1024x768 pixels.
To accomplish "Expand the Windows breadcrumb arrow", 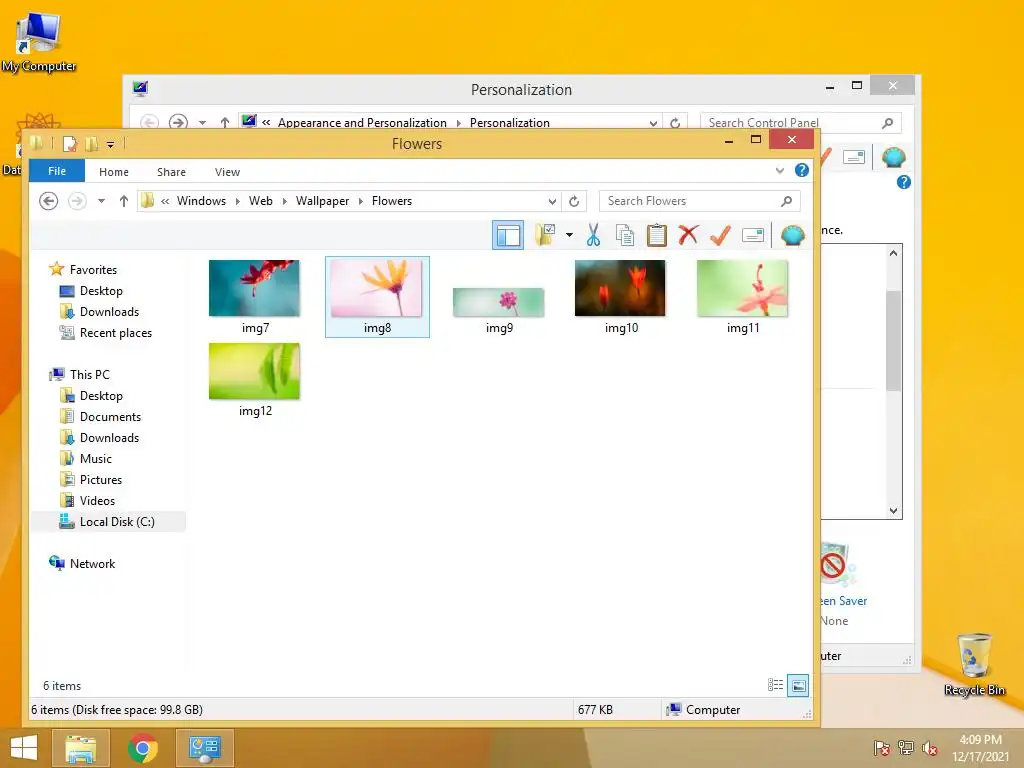I will click(x=237, y=201).
